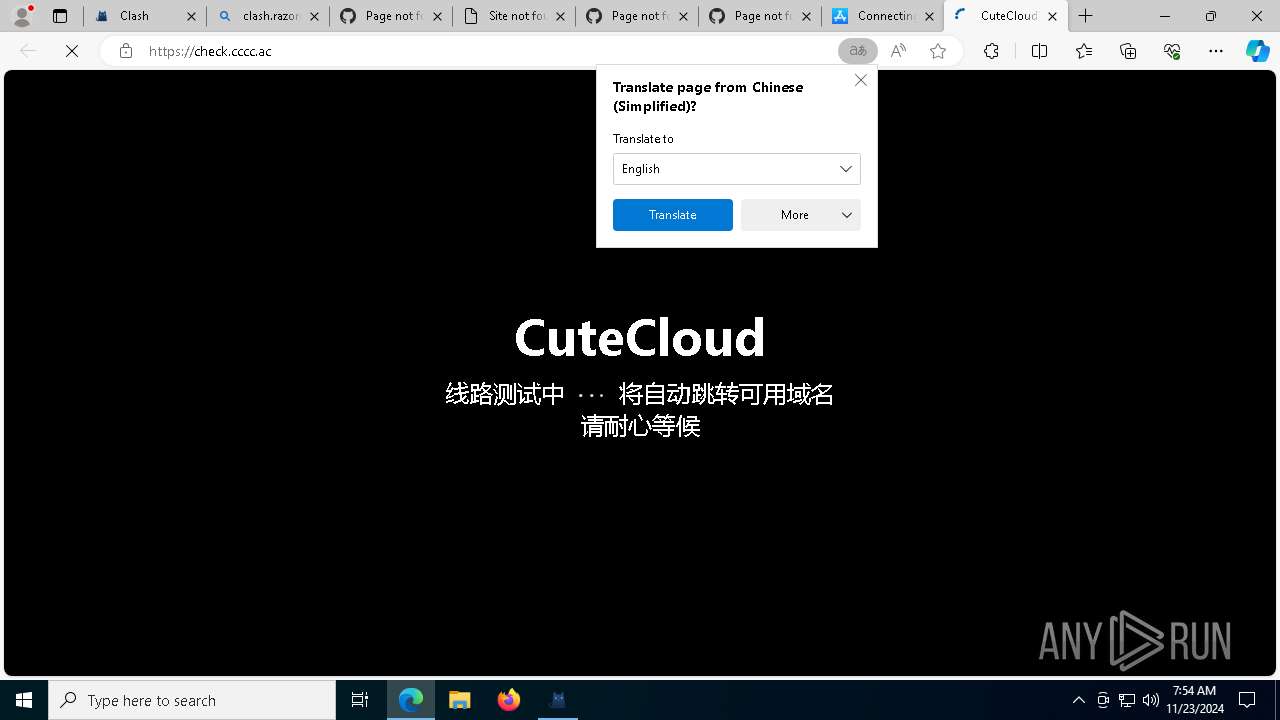Open Task View on taskbar

(360, 700)
